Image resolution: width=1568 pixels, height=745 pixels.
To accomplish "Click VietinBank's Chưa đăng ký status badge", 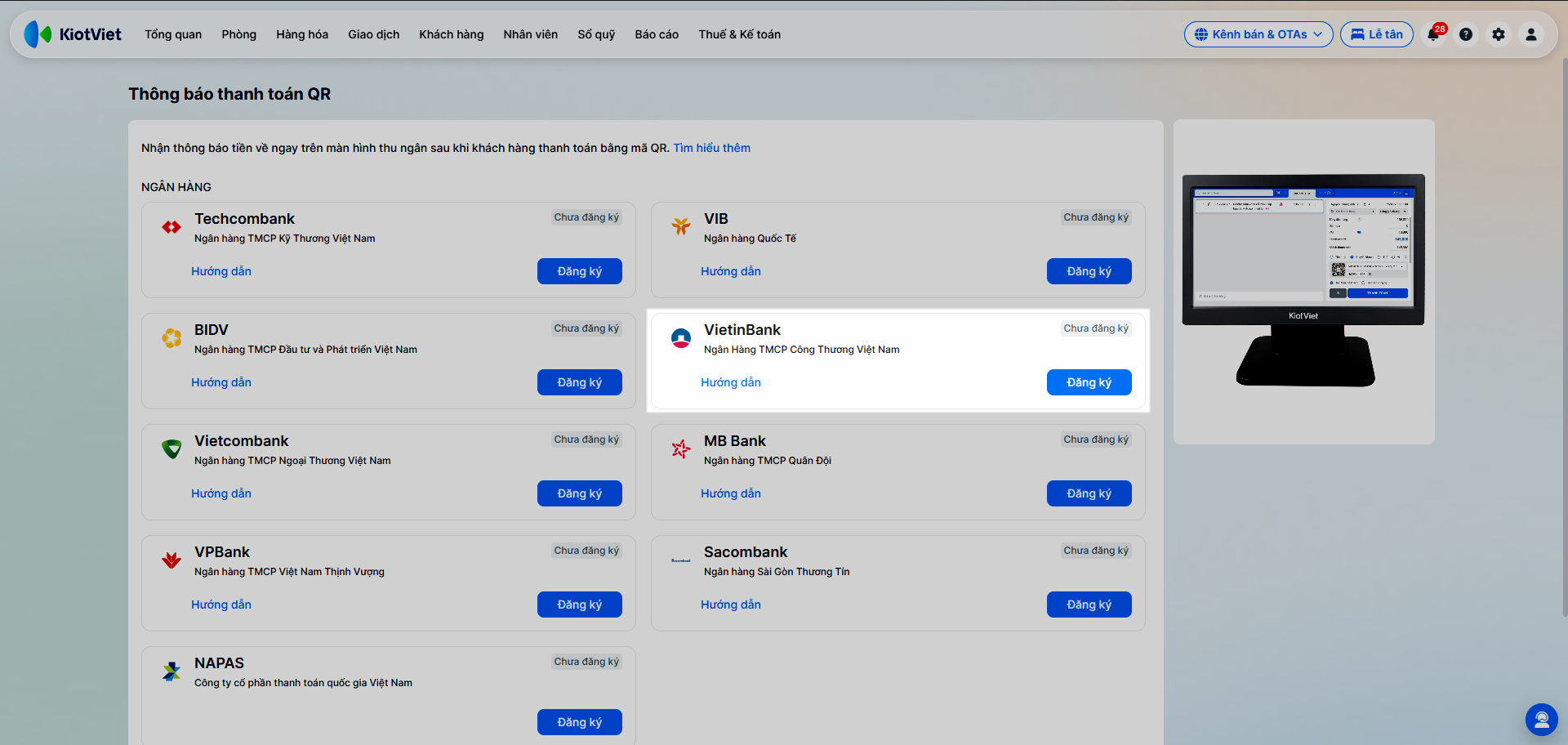I will pyautogui.click(x=1096, y=328).
